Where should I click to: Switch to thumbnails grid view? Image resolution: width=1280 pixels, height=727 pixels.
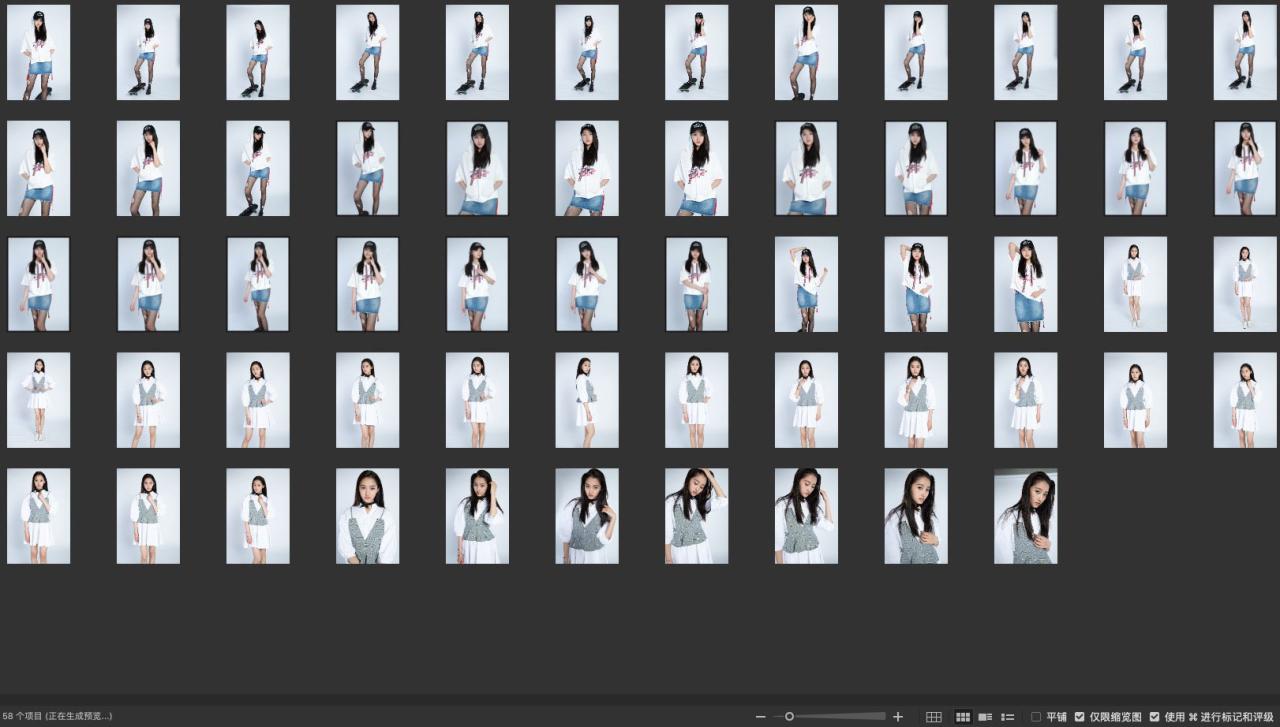[963, 717]
